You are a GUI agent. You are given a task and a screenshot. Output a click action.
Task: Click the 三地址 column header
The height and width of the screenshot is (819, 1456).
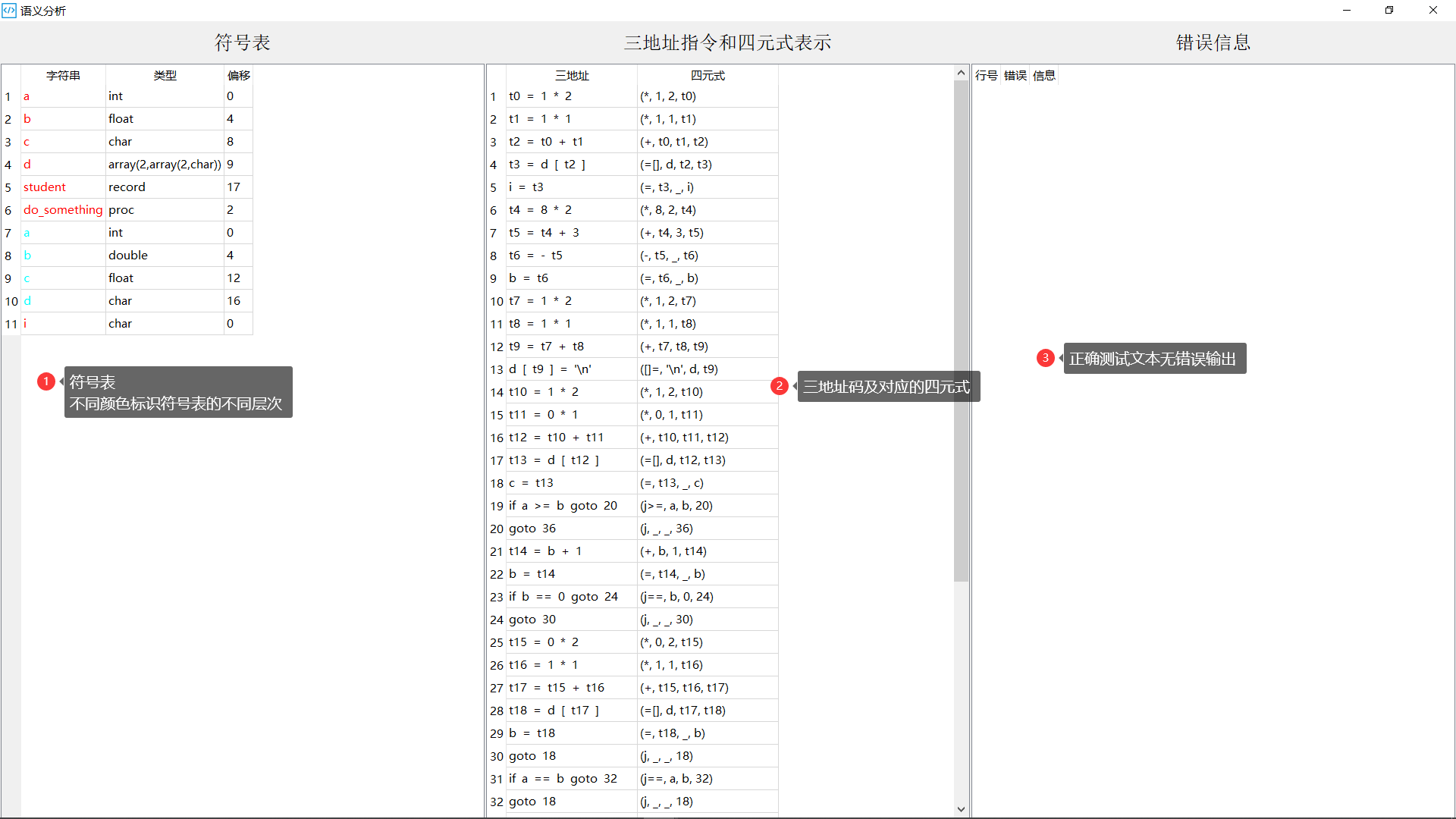coord(572,75)
